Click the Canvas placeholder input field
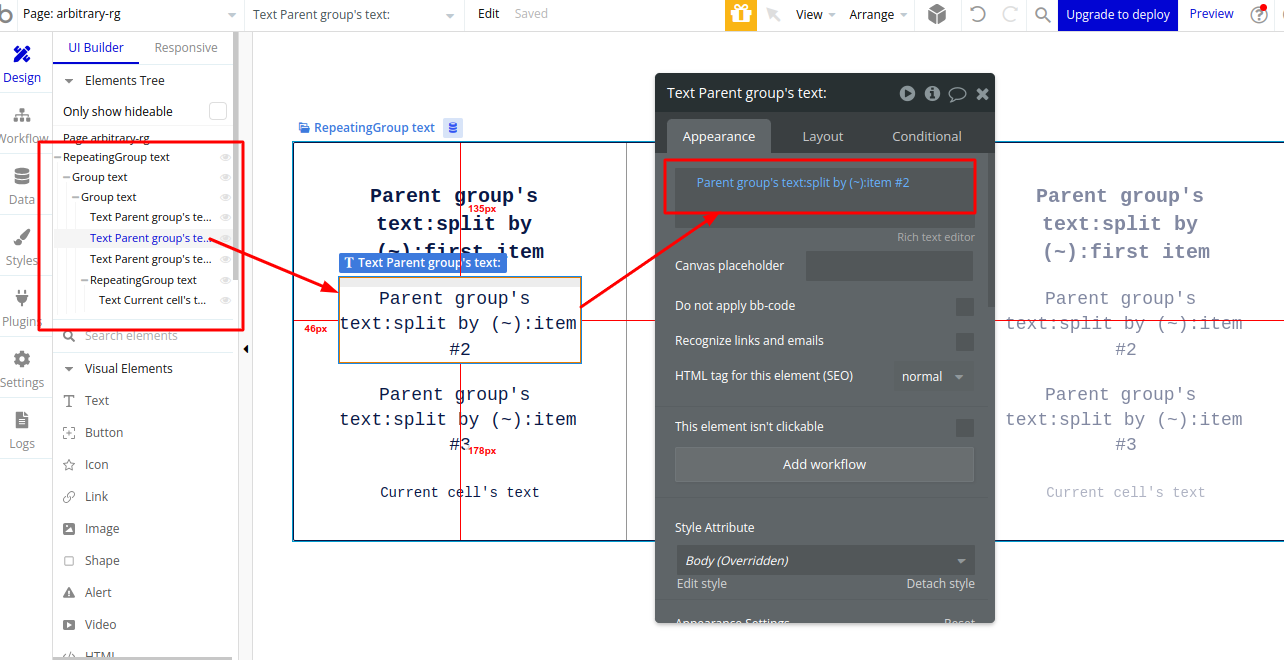This screenshot has width=1284, height=660. [x=889, y=266]
